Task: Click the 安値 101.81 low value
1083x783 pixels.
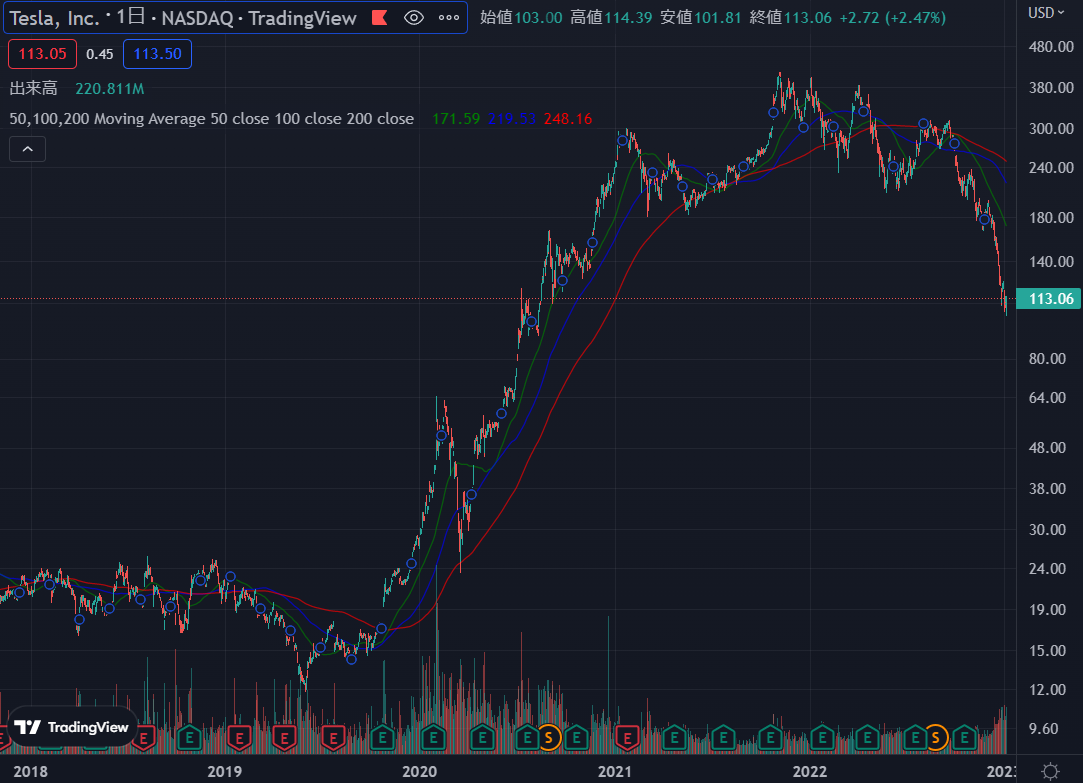Action: (700, 17)
